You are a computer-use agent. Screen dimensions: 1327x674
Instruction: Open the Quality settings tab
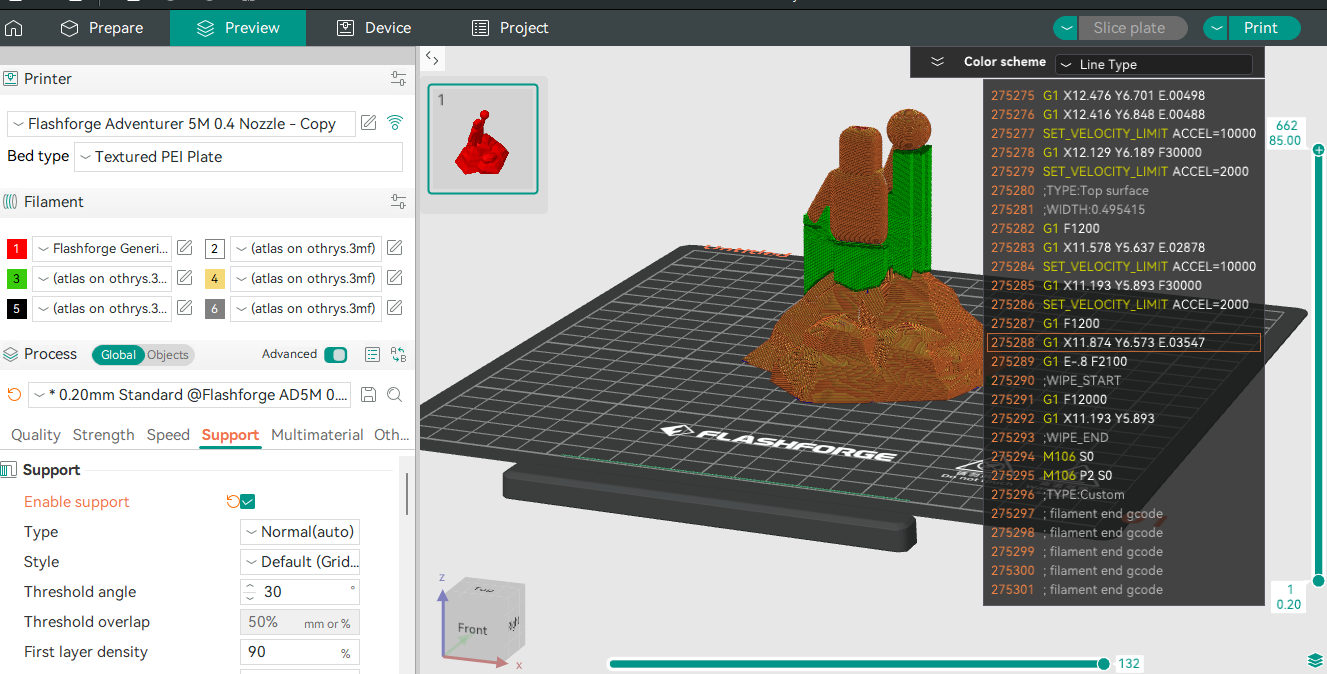tap(36, 435)
